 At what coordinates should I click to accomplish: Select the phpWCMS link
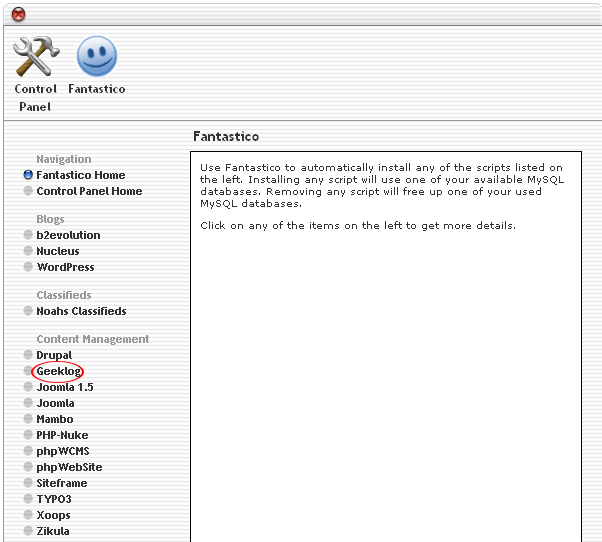point(63,451)
